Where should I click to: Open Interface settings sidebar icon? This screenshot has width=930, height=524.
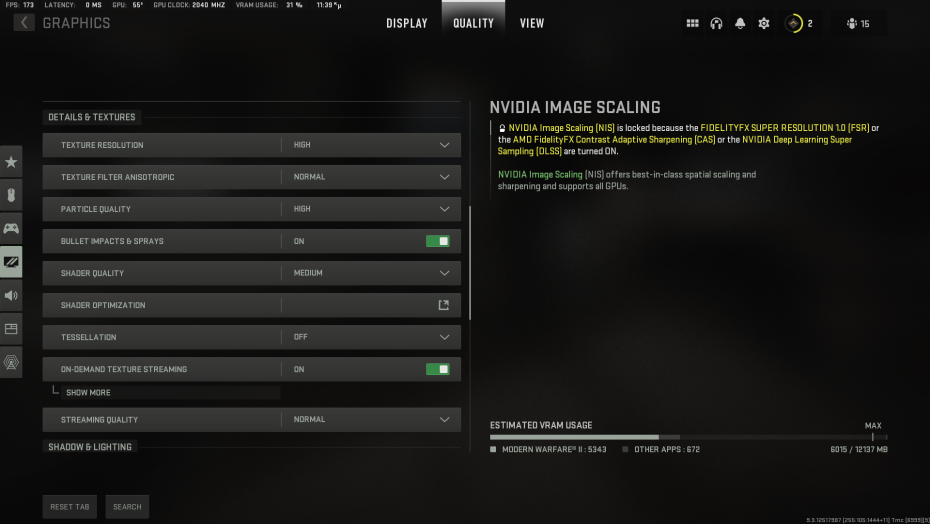point(11,329)
